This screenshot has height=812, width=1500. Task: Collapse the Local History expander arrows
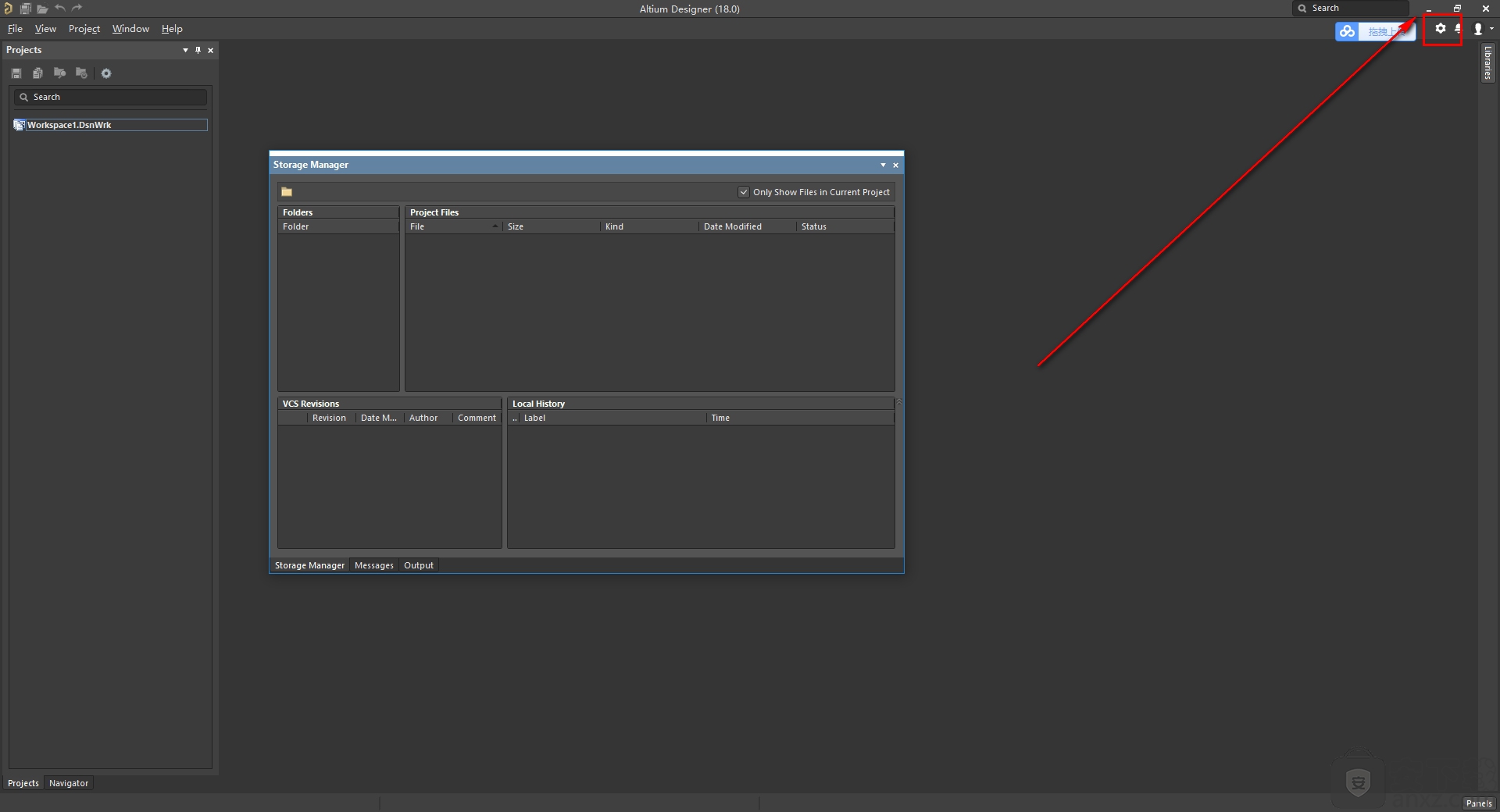899,402
